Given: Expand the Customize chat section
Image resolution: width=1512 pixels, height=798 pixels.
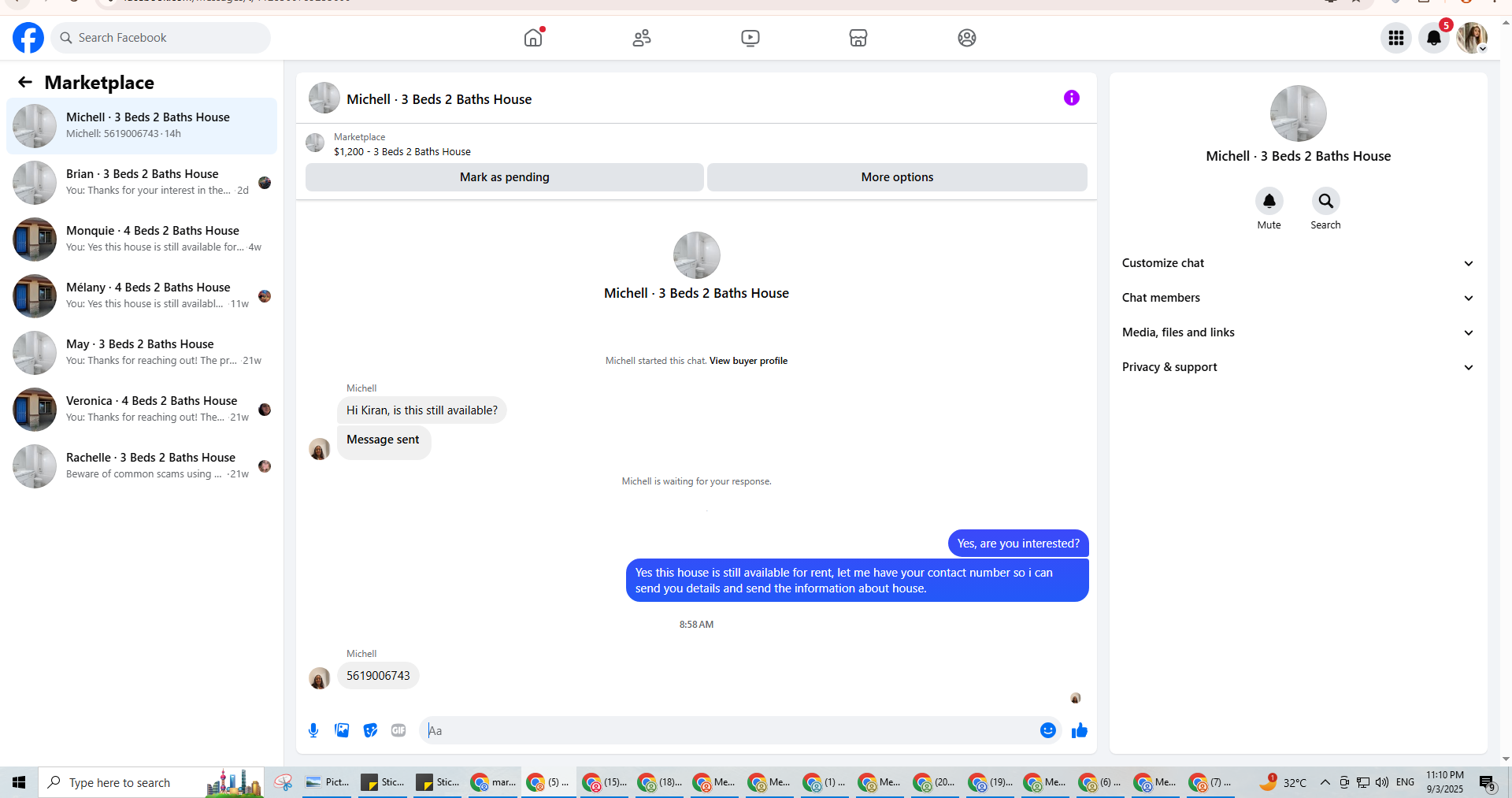Looking at the screenshot, I should 1299,263.
